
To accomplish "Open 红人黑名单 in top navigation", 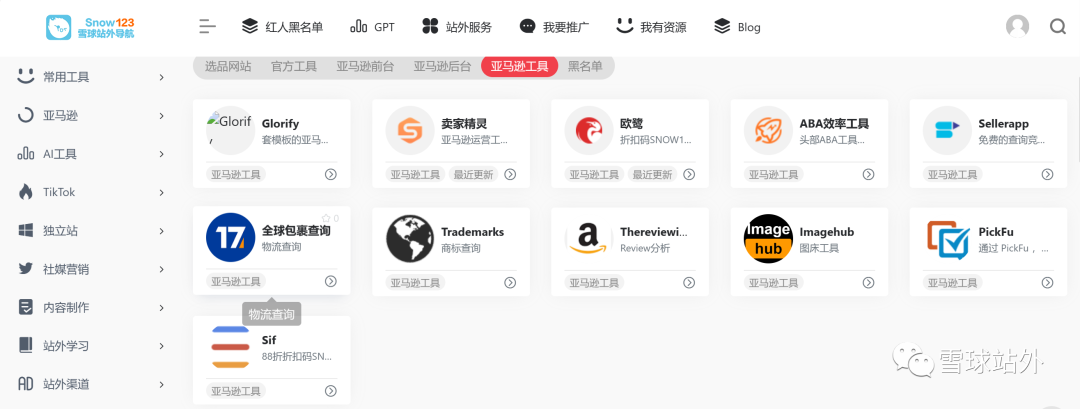I will [x=282, y=27].
